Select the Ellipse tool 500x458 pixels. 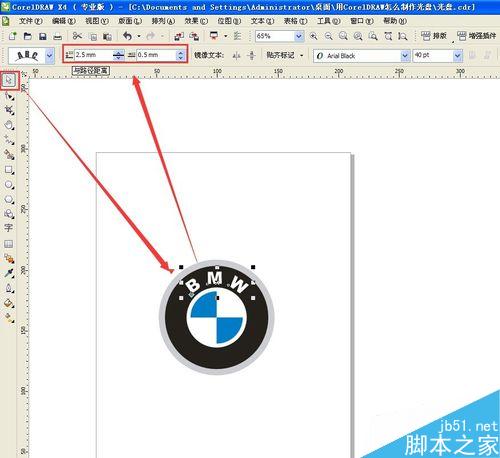(x=9, y=184)
